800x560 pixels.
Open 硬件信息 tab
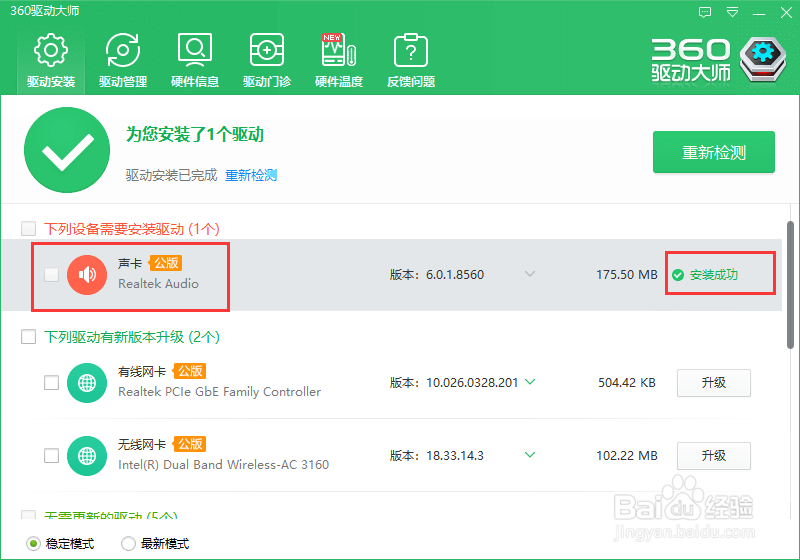tap(195, 61)
